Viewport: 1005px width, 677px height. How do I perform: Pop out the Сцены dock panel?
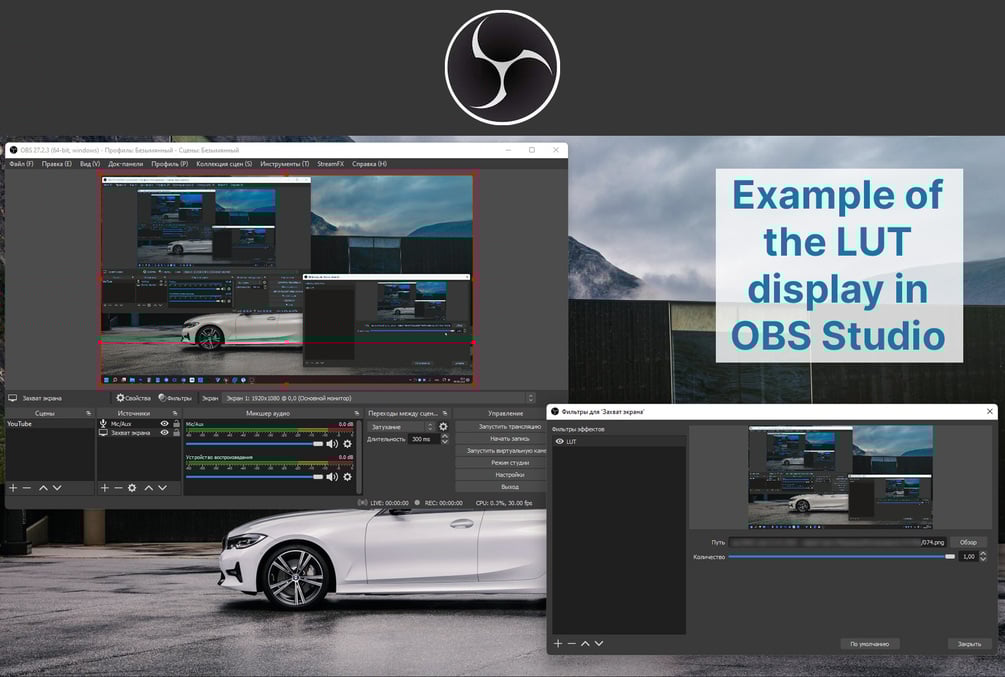(88, 414)
